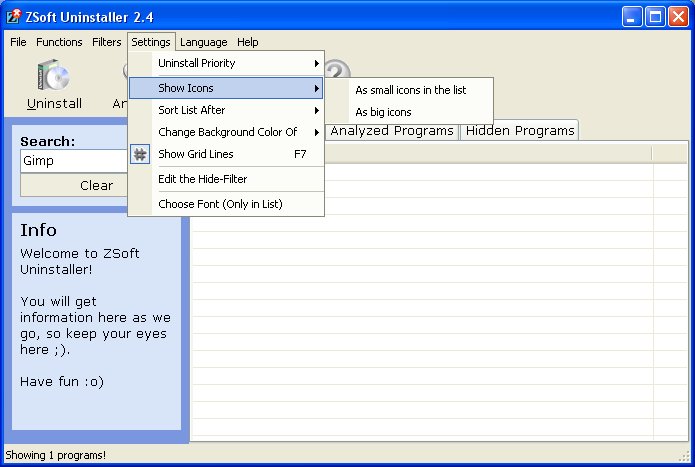Open the Language menu
Image resolution: width=695 pixels, height=467 pixels.
[x=203, y=42]
